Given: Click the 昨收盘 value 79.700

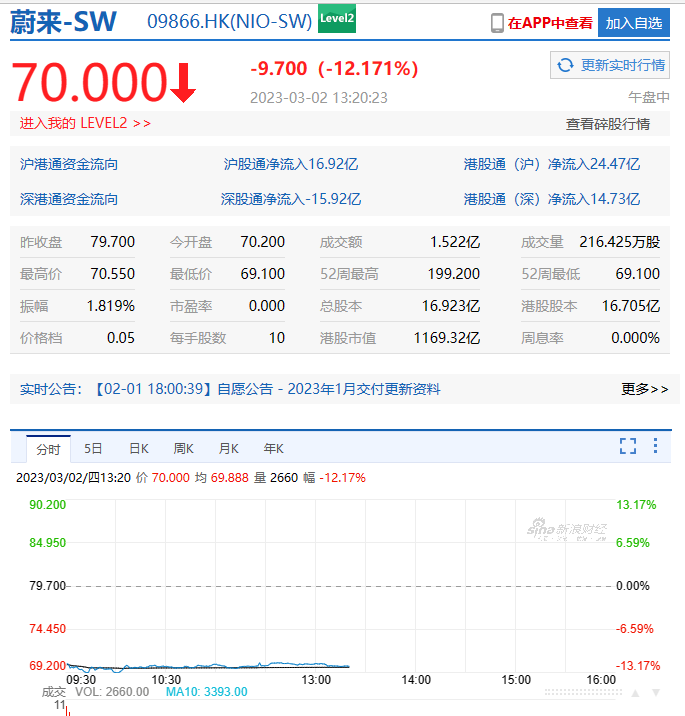Looking at the screenshot, I should 112,242.
